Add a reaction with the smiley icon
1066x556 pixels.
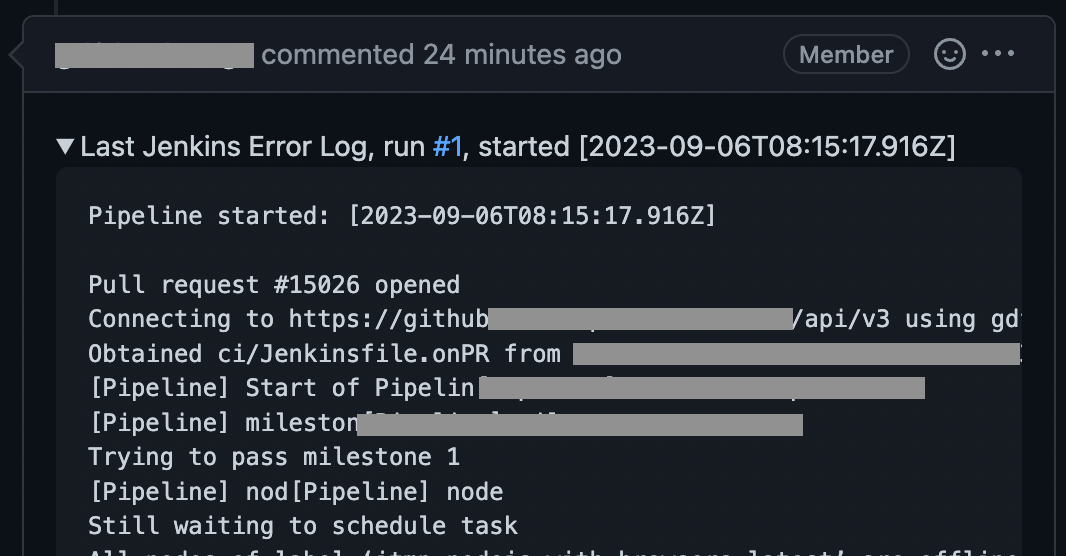950,54
